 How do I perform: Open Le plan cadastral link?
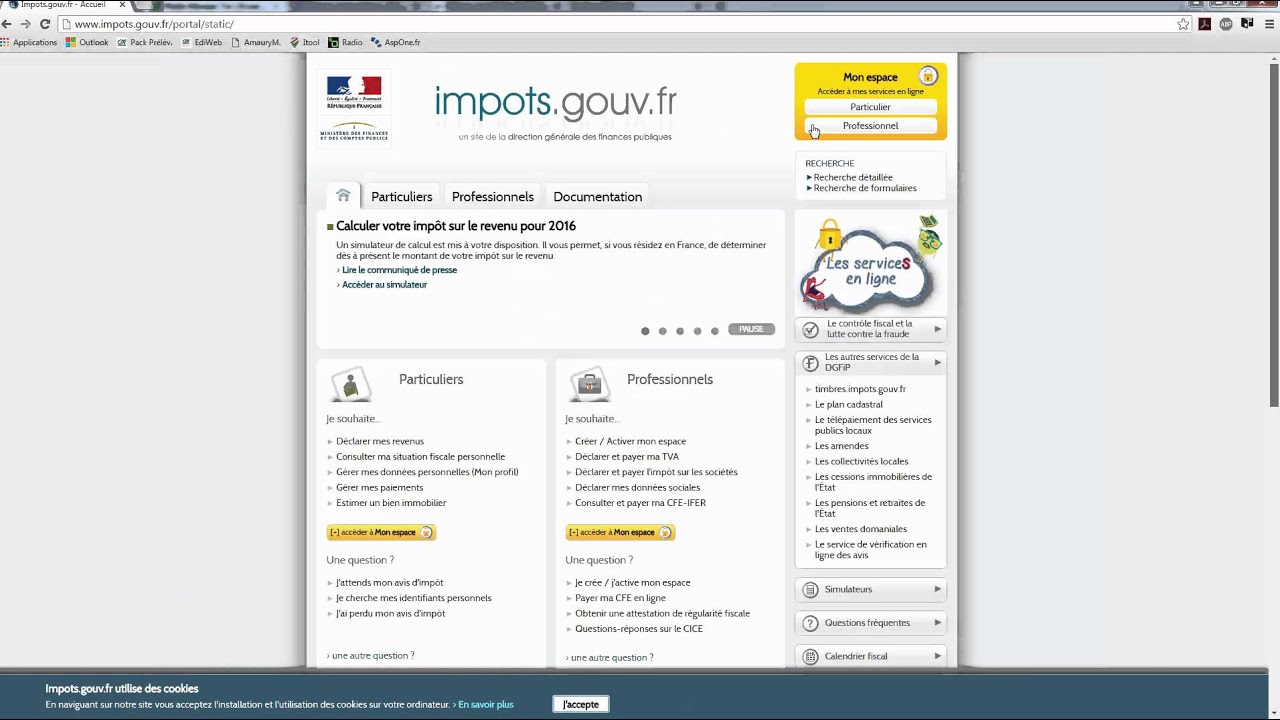point(849,405)
